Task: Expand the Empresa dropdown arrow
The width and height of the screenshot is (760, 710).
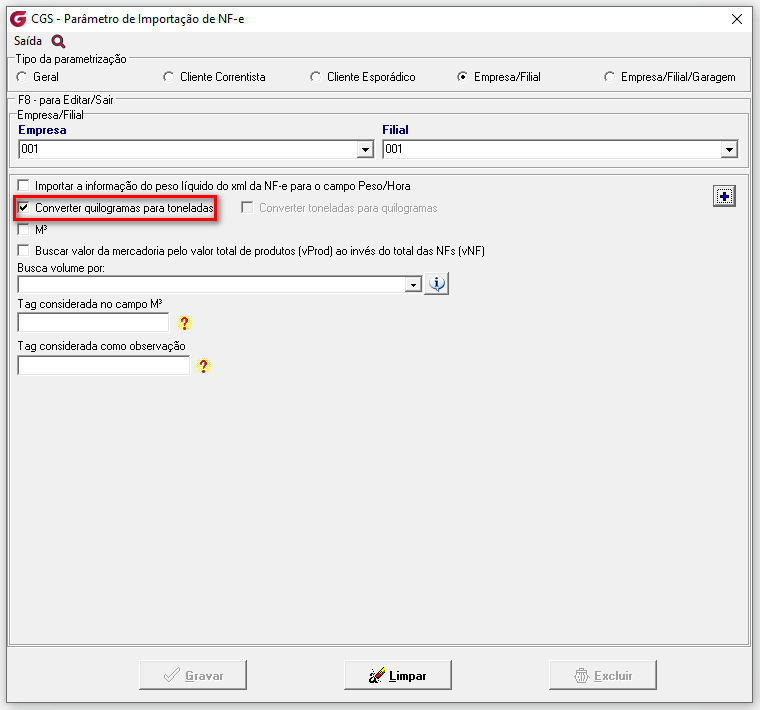Action: click(x=365, y=149)
